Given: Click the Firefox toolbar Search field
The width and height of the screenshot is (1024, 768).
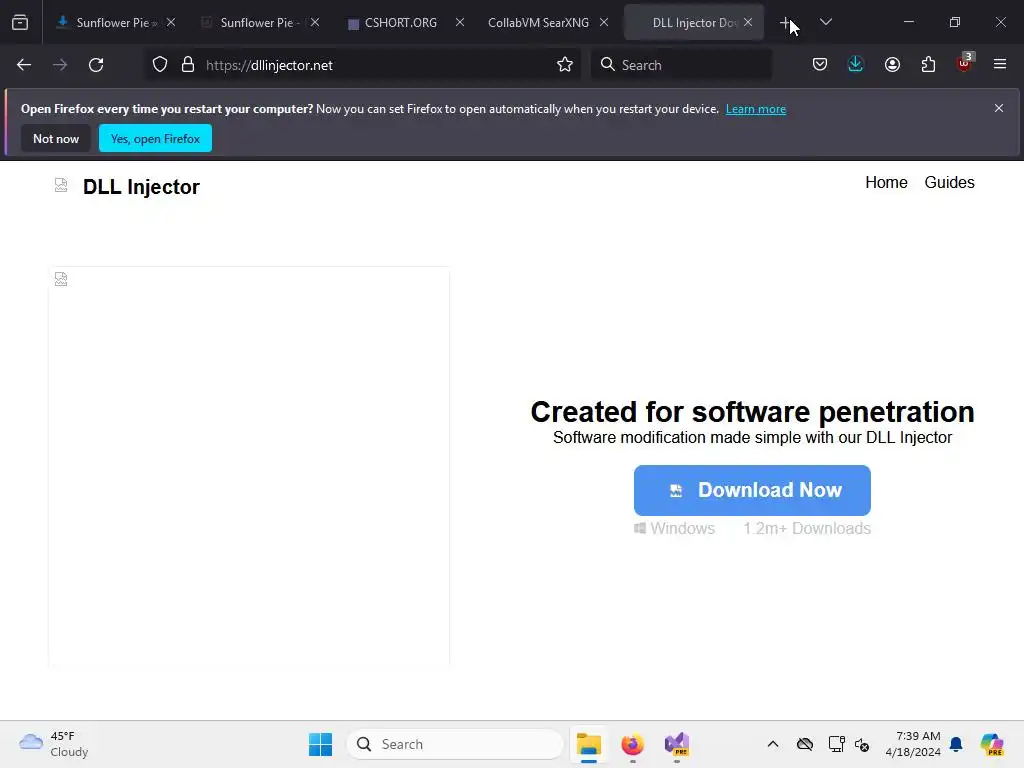Looking at the screenshot, I should pyautogui.click(x=681, y=65).
